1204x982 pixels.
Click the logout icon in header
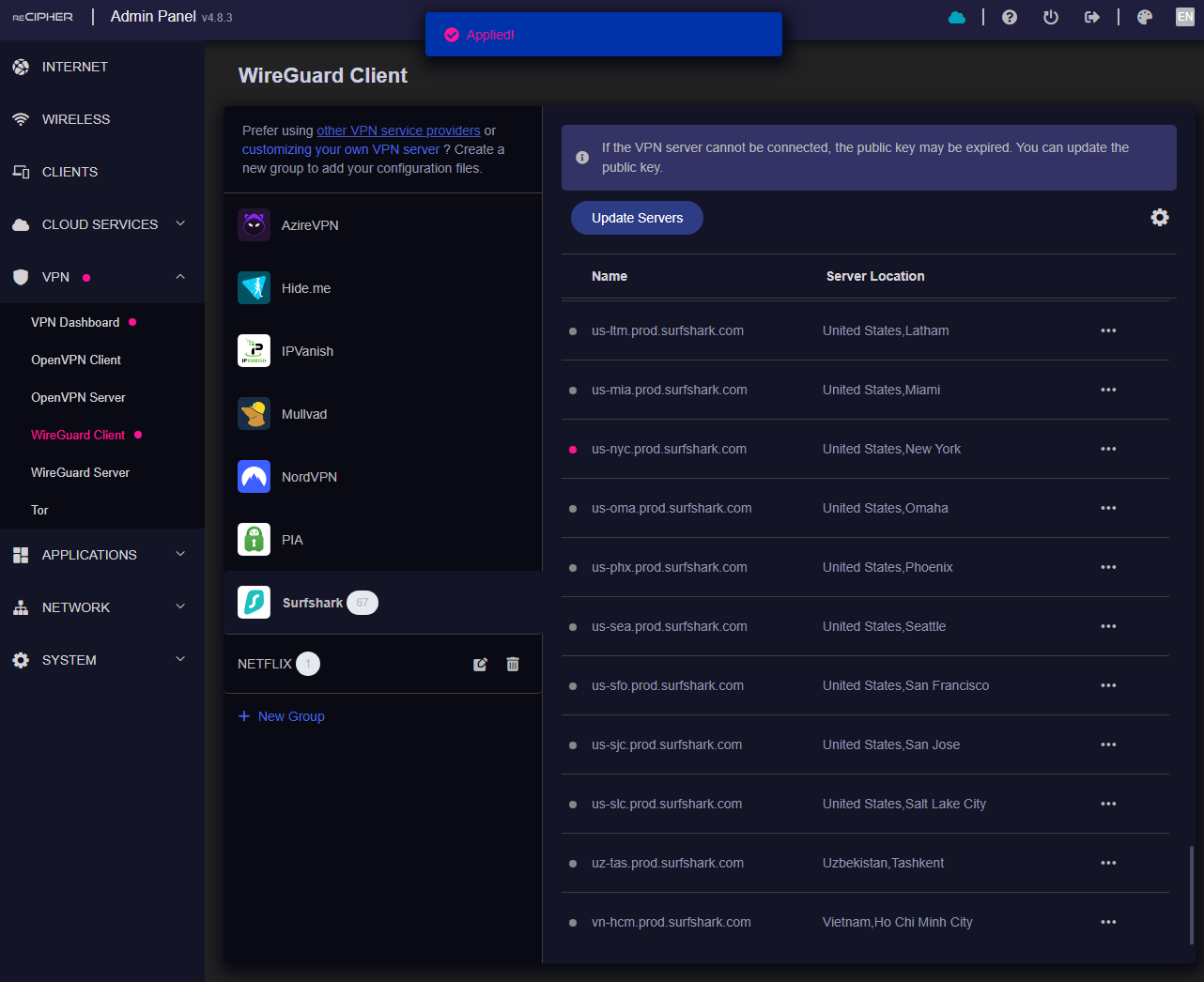pyautogui.click(x=1091, y=17)
